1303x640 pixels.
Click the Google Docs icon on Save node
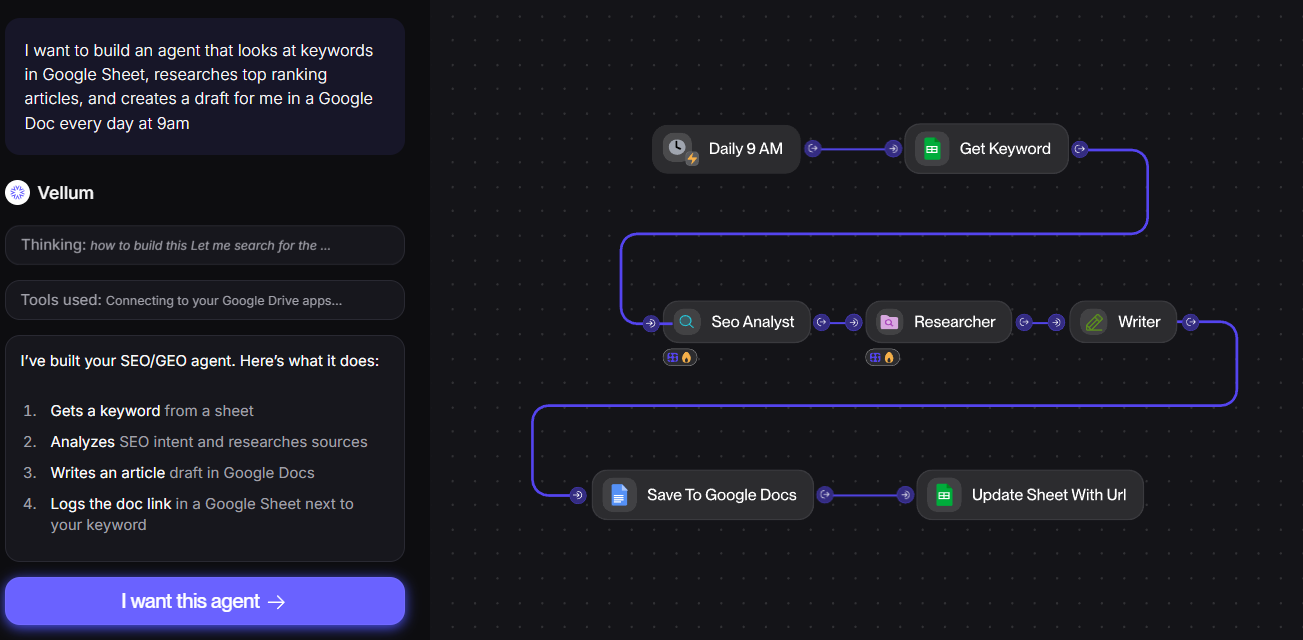[619, 494]
